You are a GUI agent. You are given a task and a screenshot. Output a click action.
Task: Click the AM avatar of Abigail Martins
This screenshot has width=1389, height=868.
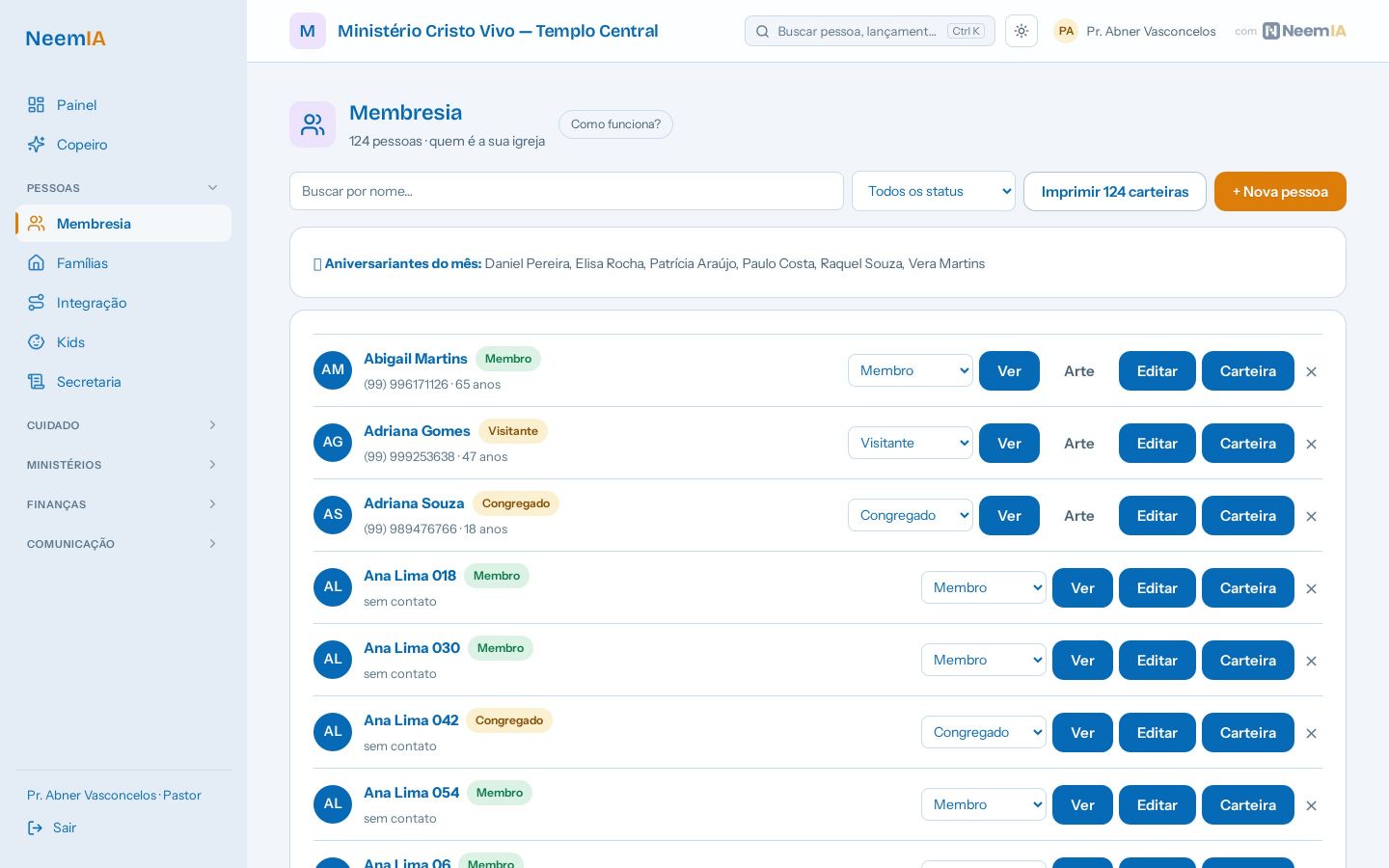[333, 370]
